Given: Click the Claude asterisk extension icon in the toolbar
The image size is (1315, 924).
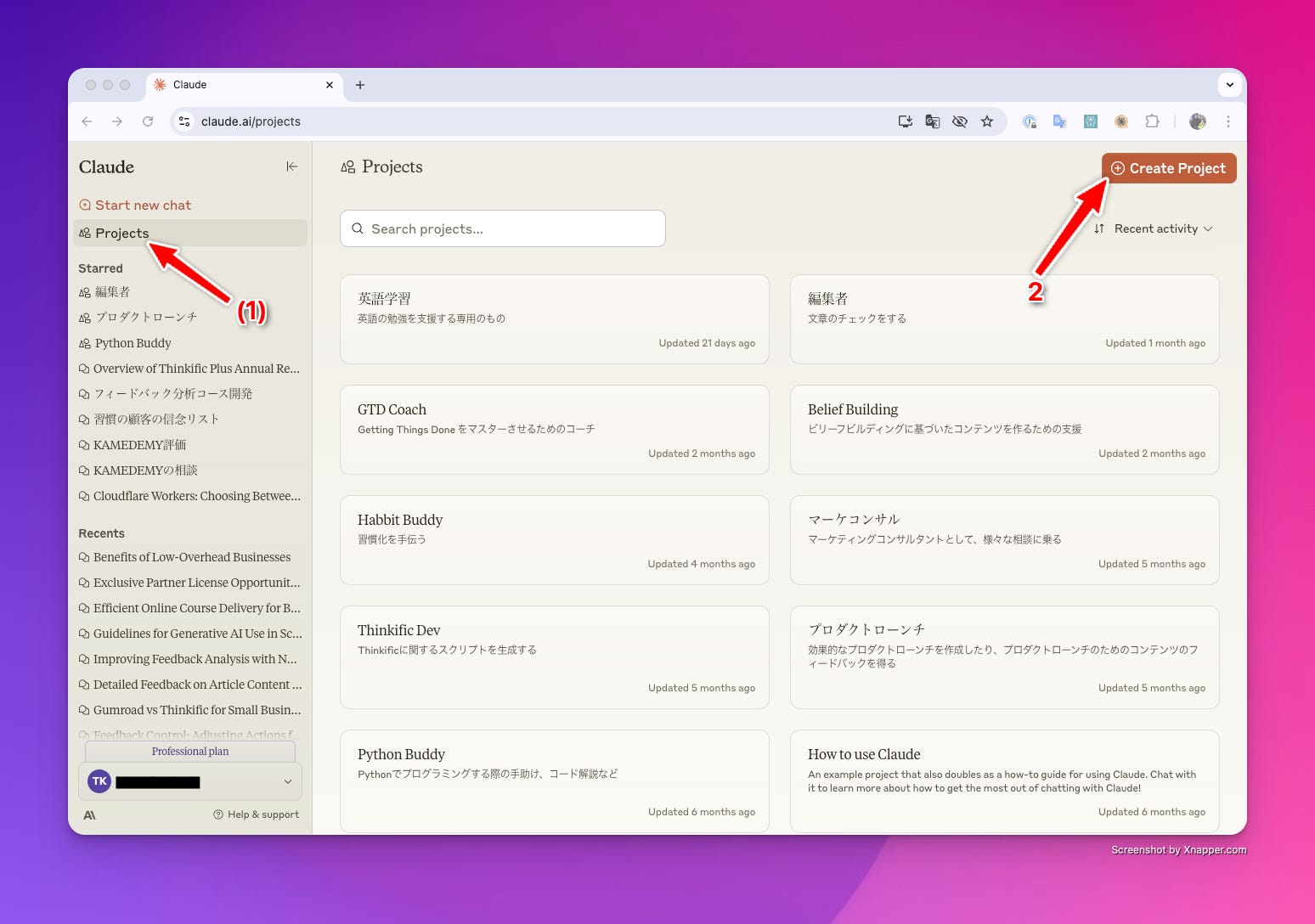Looking at the screenshot, I should (1121, 121).
